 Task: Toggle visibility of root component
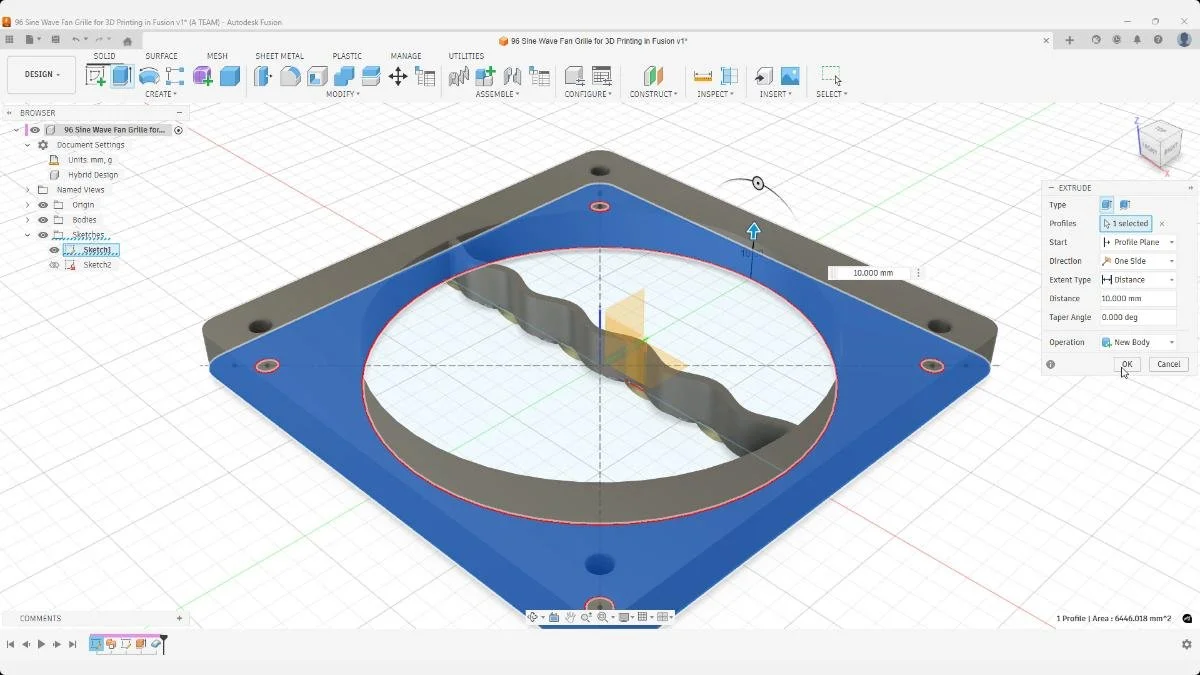[x=35, y=130]
